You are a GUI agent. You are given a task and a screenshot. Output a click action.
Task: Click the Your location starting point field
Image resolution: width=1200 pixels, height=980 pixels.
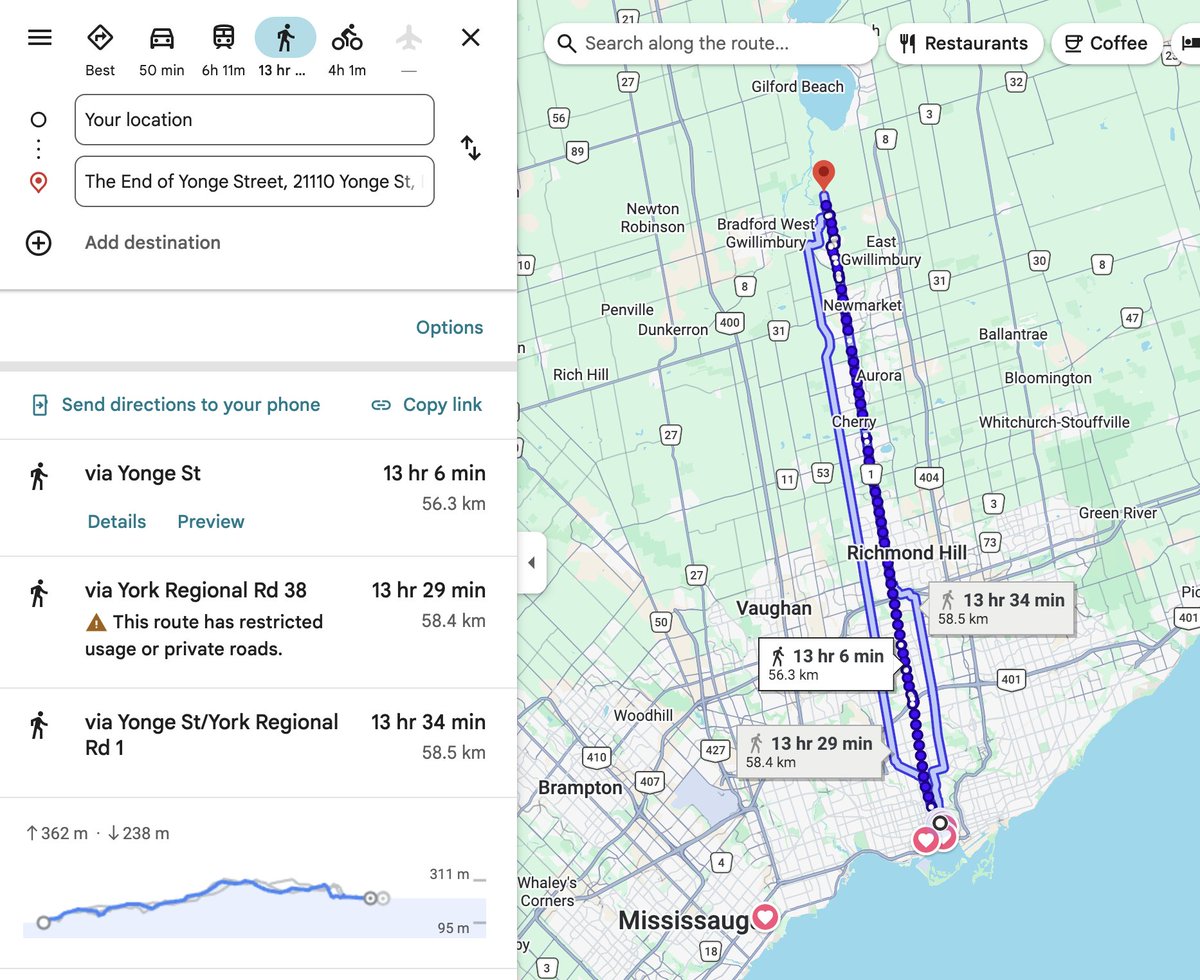pos(254,120)
